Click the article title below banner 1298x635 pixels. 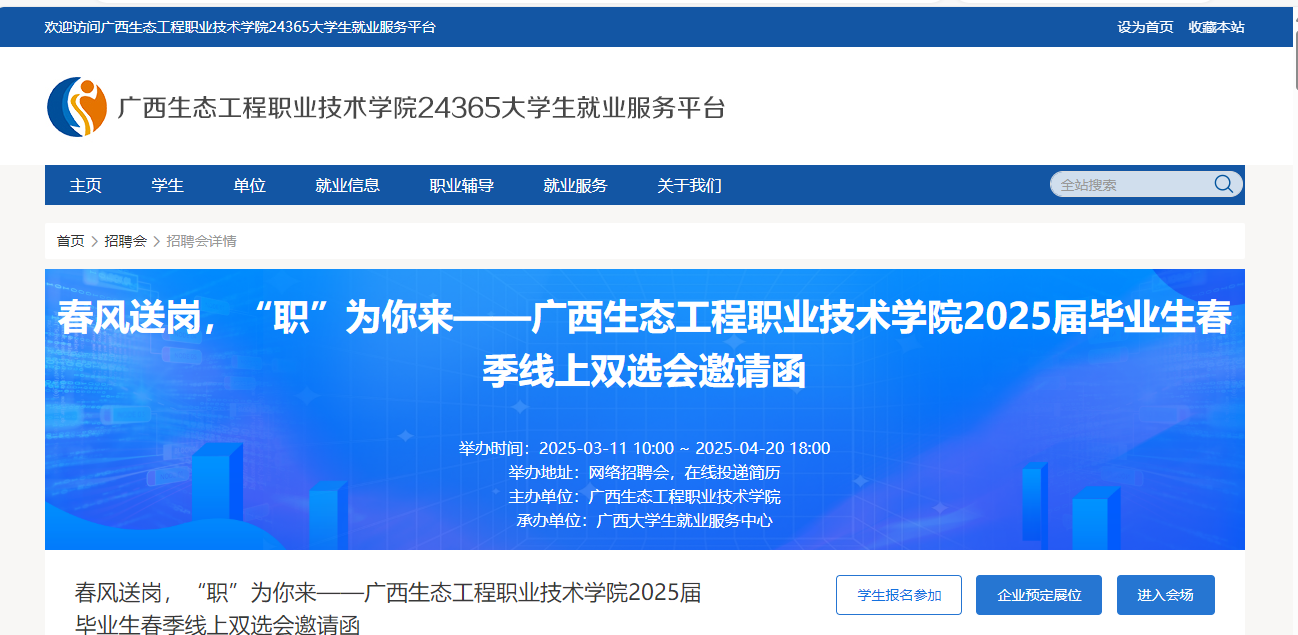tap(388, 608)
